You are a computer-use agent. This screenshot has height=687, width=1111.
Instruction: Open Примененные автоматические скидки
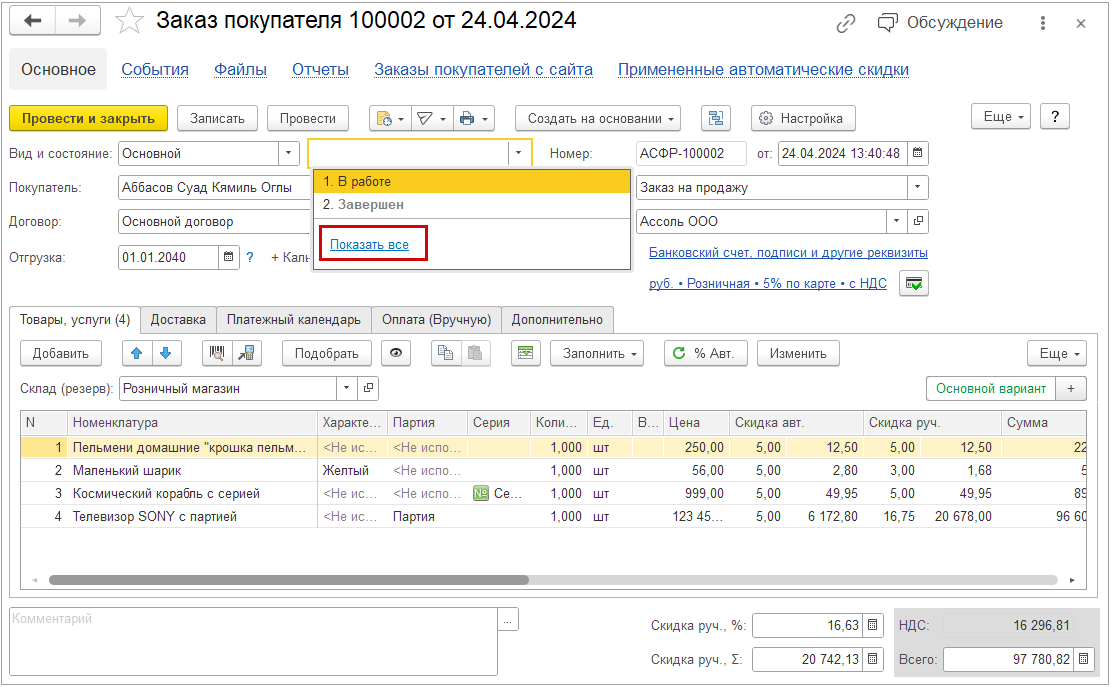coord(763,69)
